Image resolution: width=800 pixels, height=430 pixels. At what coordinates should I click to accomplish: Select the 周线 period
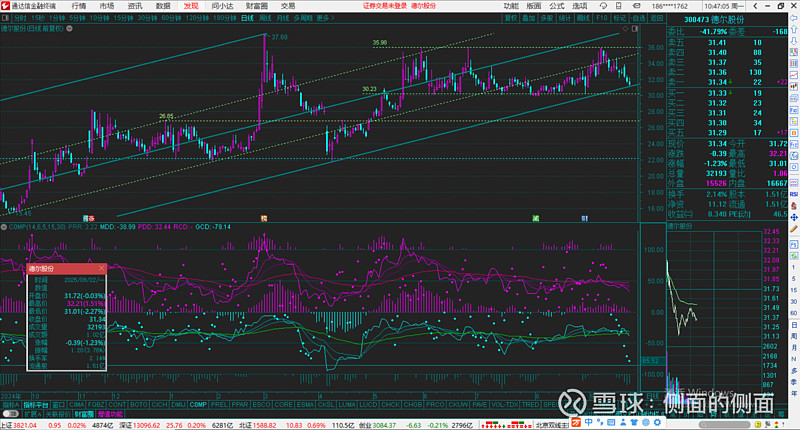[x=265, y=18]
